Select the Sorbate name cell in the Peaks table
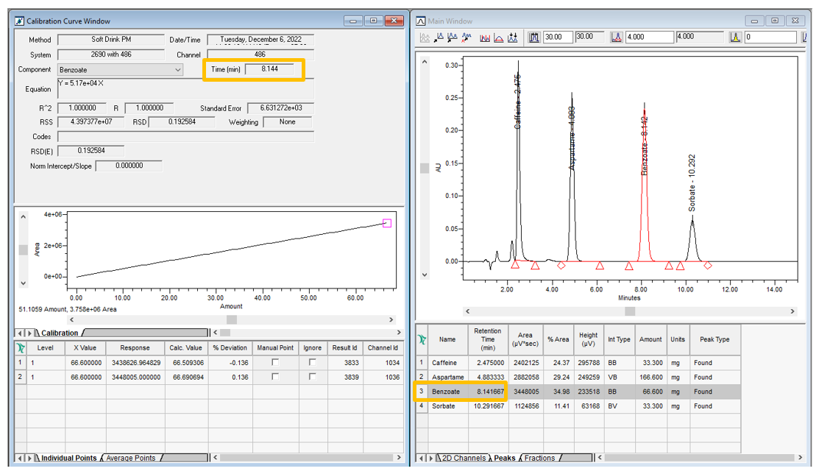The height and width of the screenshot is (474, 816). pyautogui.click(x=448, y=406)
